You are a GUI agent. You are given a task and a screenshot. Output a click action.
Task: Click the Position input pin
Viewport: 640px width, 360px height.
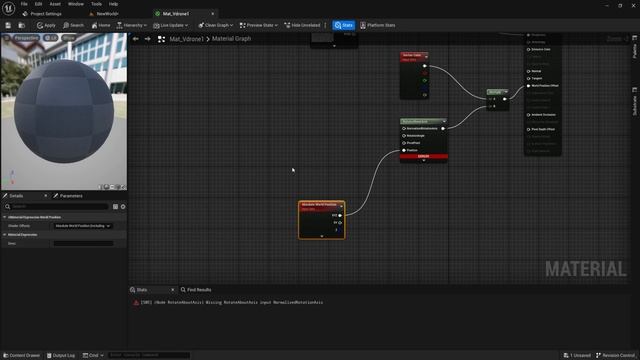coord(404,150)
